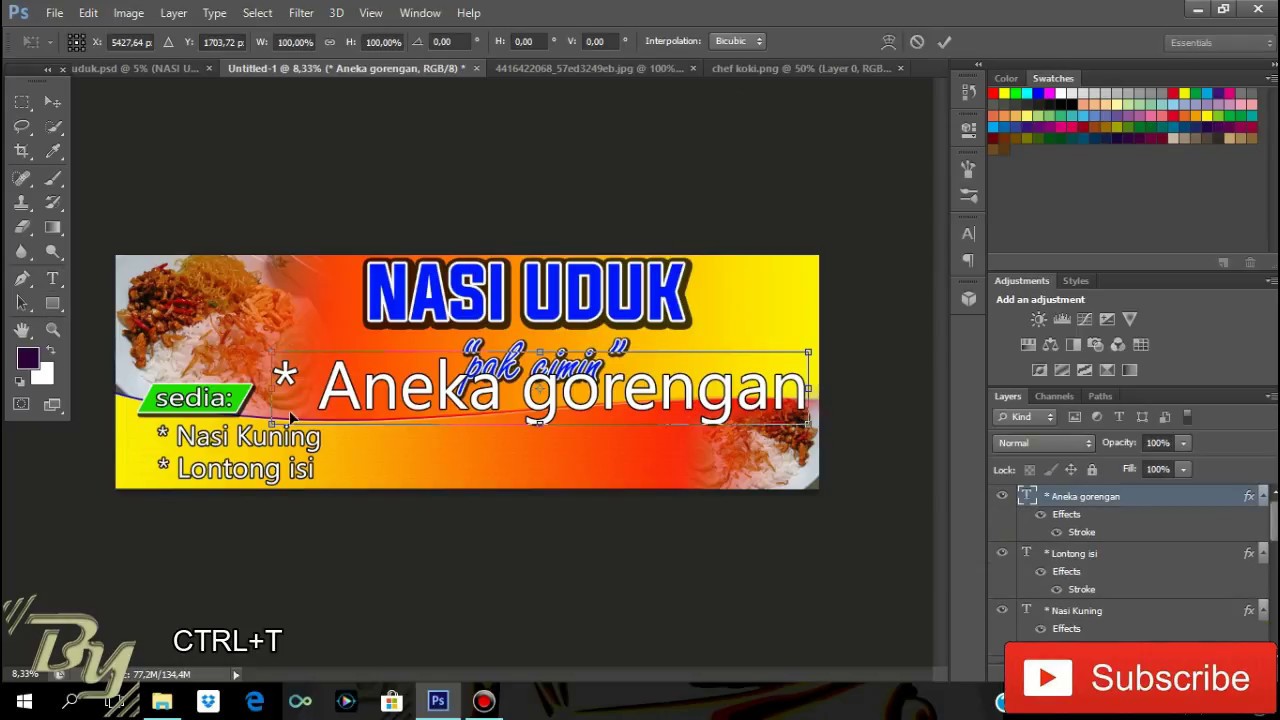This screenshot has width=1280, height=720.
Task: Select the Spot Healing Brush tool
Action: click(x=22, y=178)
